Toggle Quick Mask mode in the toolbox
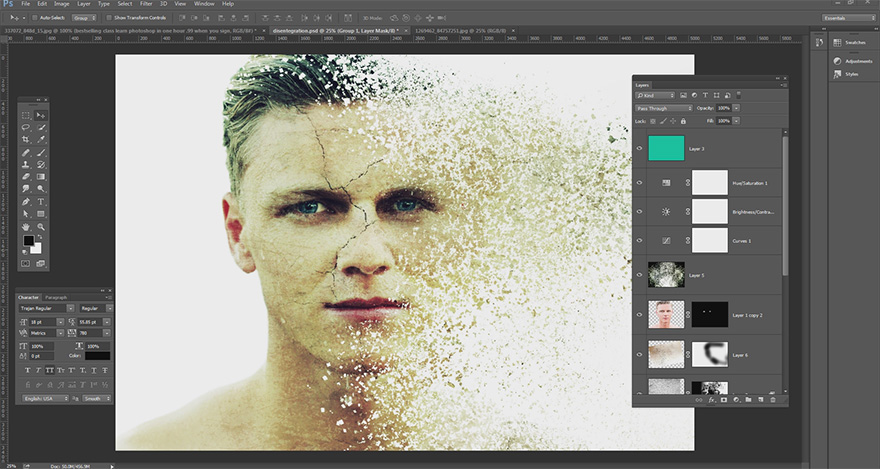 26,263
